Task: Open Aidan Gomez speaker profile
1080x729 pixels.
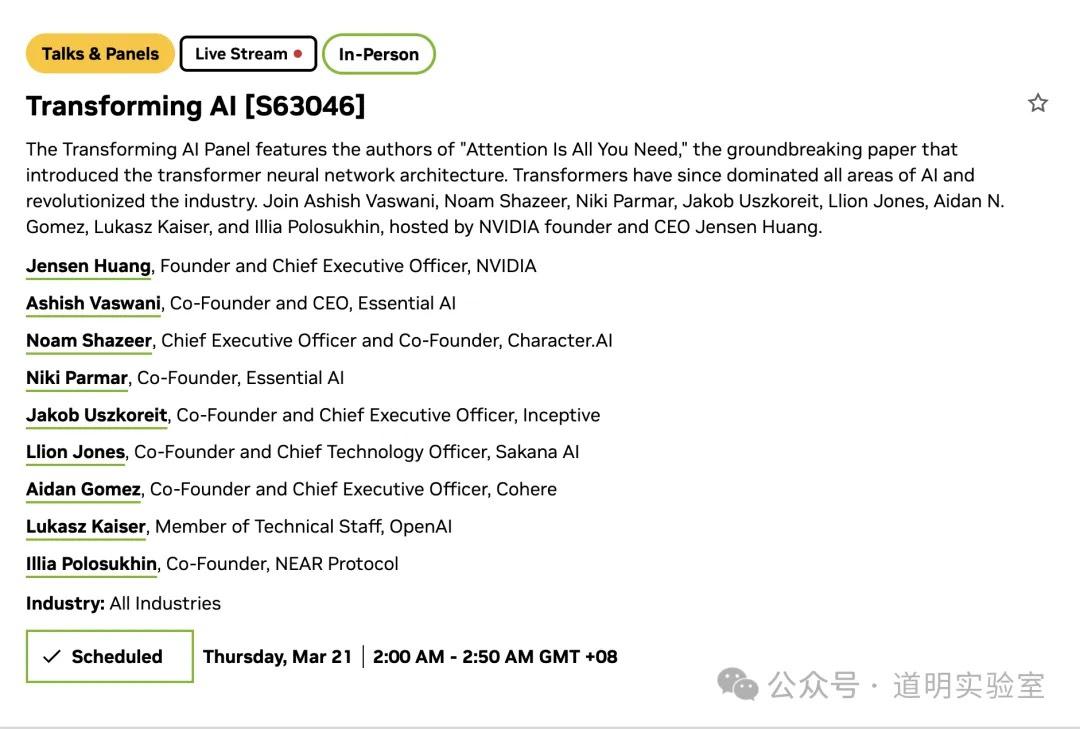Action: [x=83, y=489]
